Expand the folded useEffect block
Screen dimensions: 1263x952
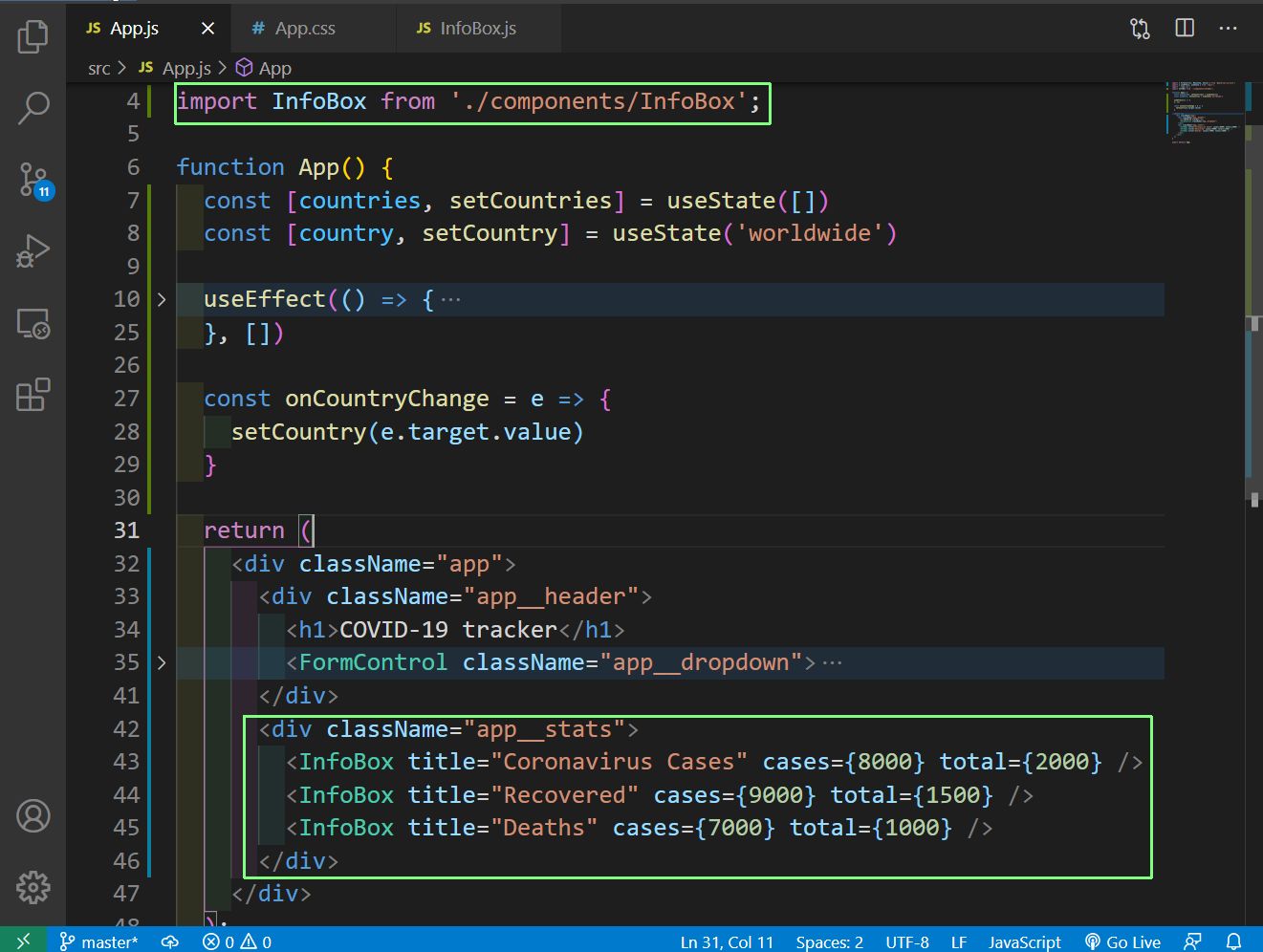pos(162,300)
